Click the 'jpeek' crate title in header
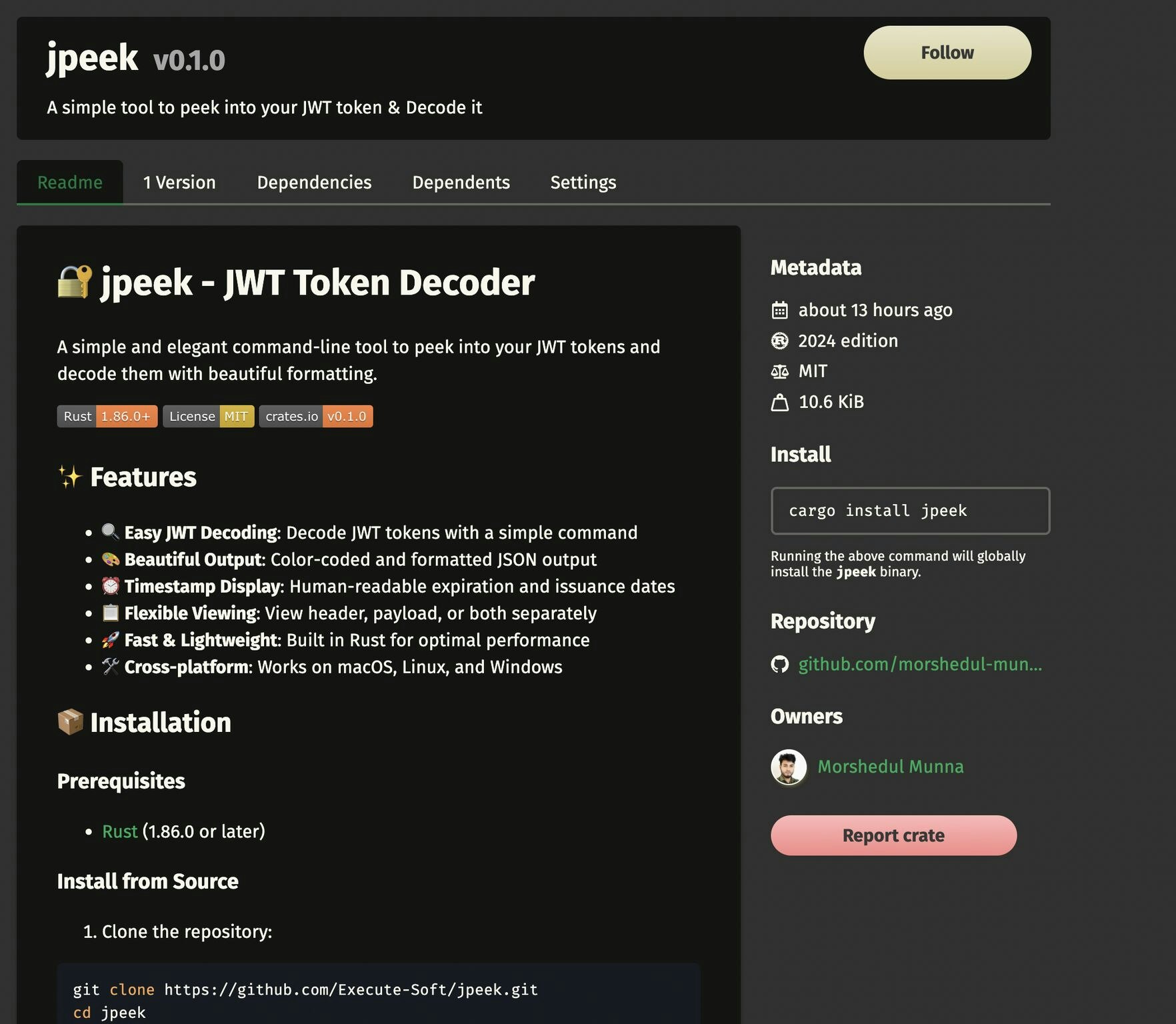The width and height of the screenshot is (1176, 1024). pos(92,57)
